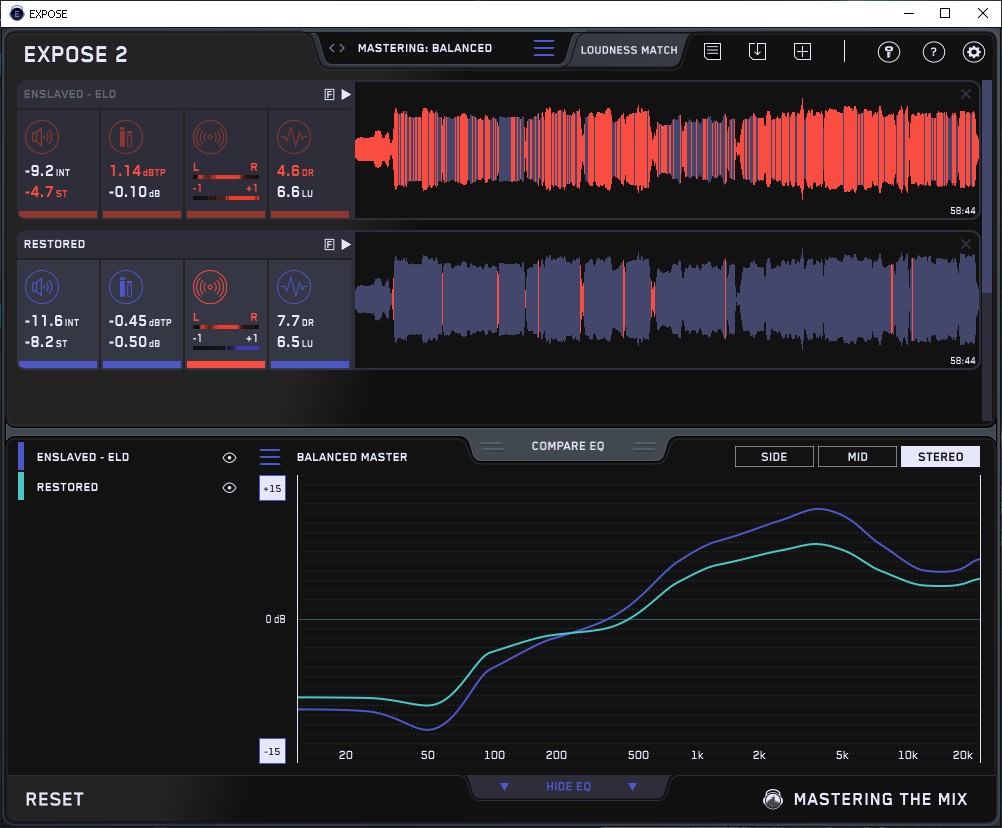Select the Mid EQ view
This screenshot has height=828, width=1002.
pyautogui.click(x=857, y=457)
